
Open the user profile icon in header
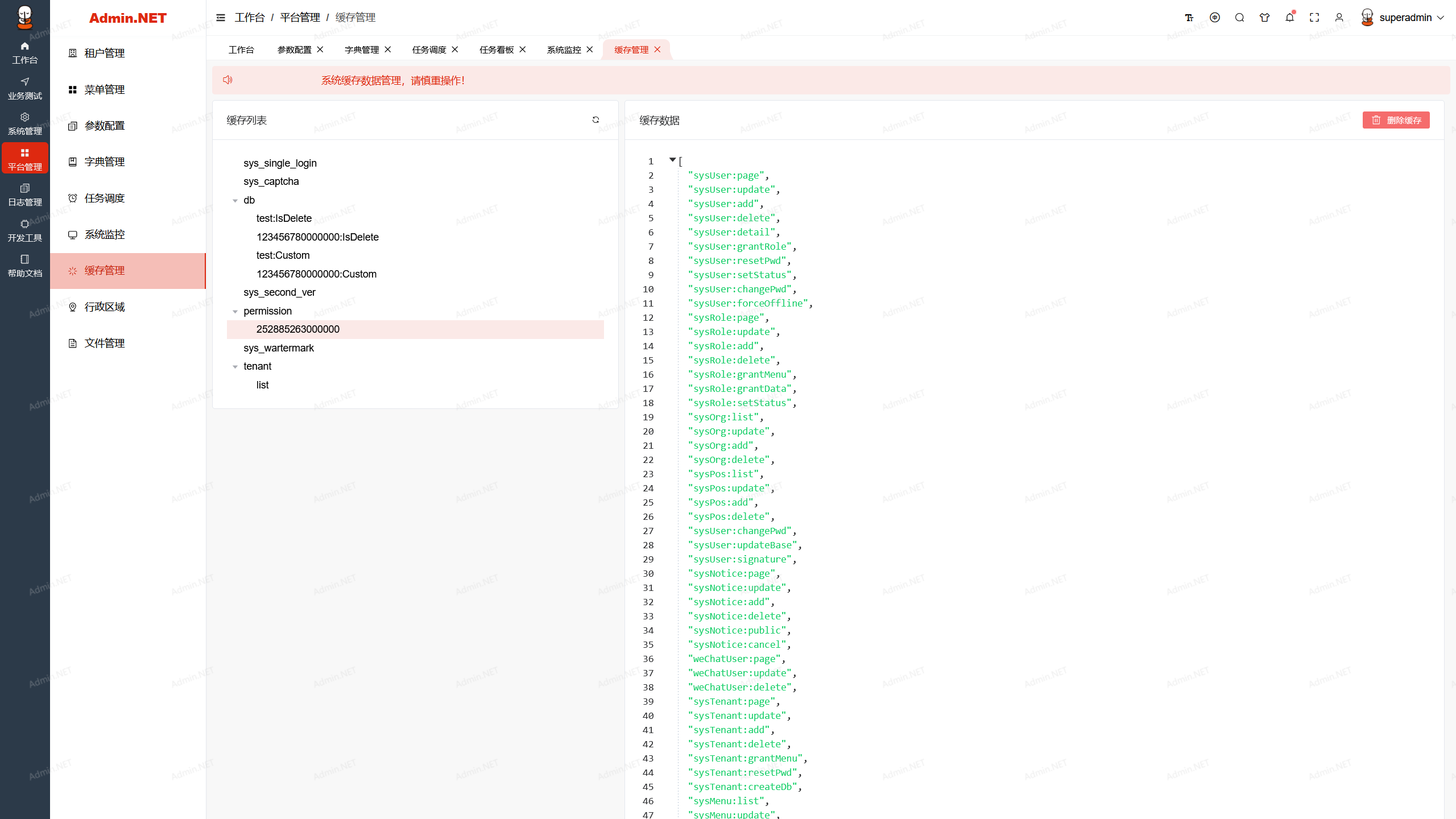coord(1339,18)
